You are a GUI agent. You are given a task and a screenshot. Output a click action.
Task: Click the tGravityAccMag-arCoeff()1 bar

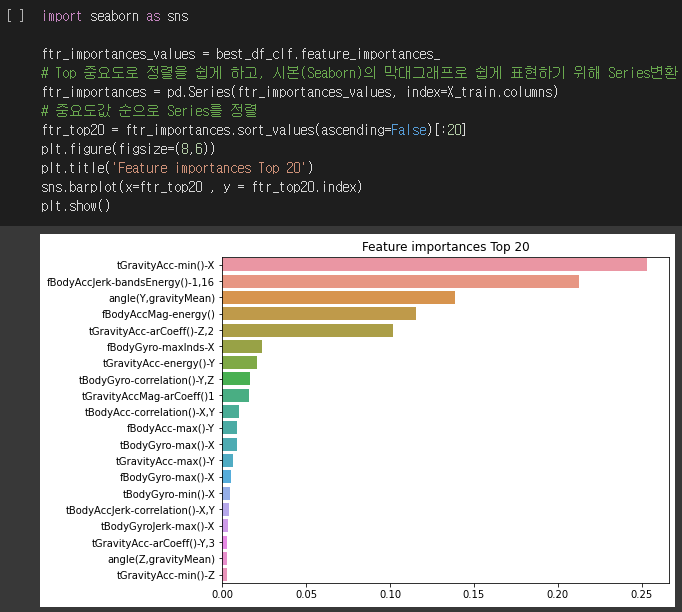[236, 395]
